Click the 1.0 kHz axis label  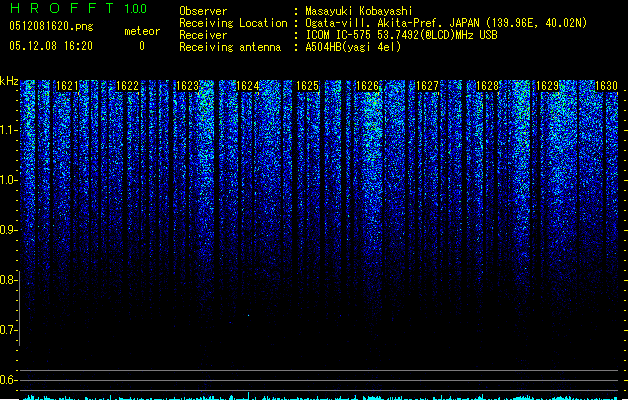[9, 180]
